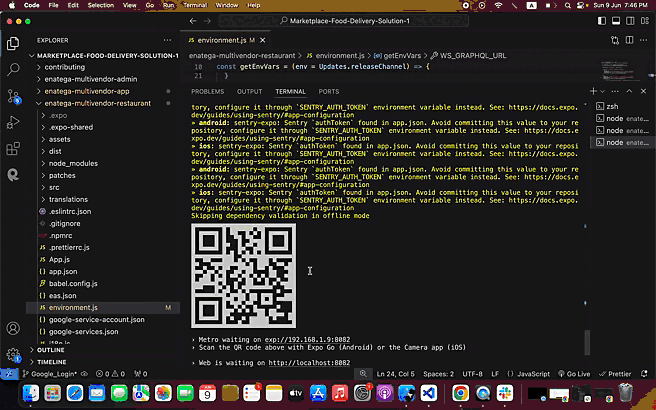
Task: Expand the TIMELINE section
Action: [x=52, y=361]
